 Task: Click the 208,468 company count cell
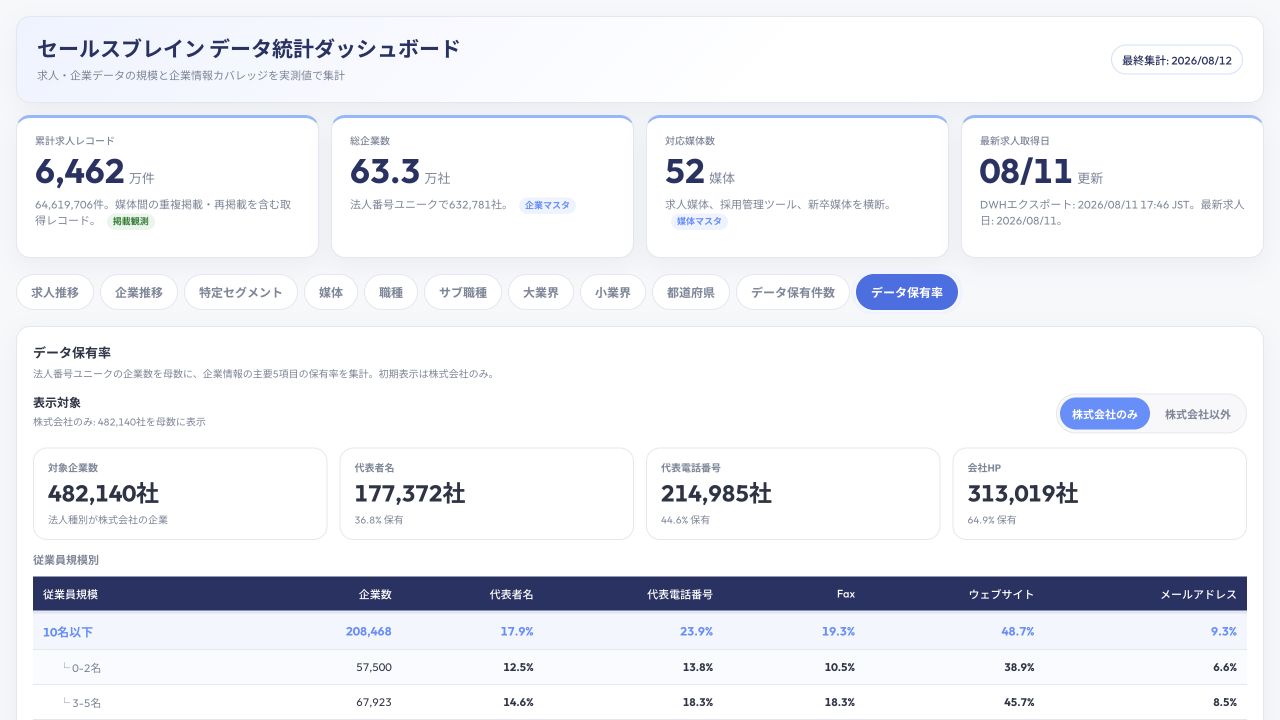click(368, 631)
